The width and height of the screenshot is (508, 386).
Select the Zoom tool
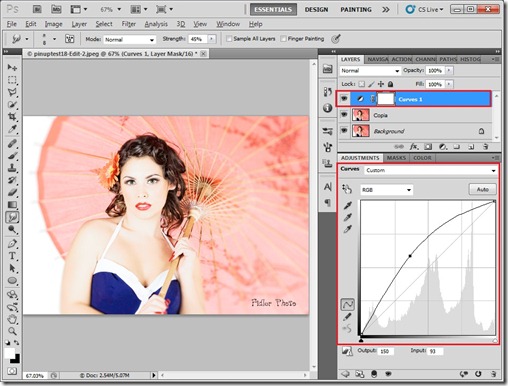12,331
